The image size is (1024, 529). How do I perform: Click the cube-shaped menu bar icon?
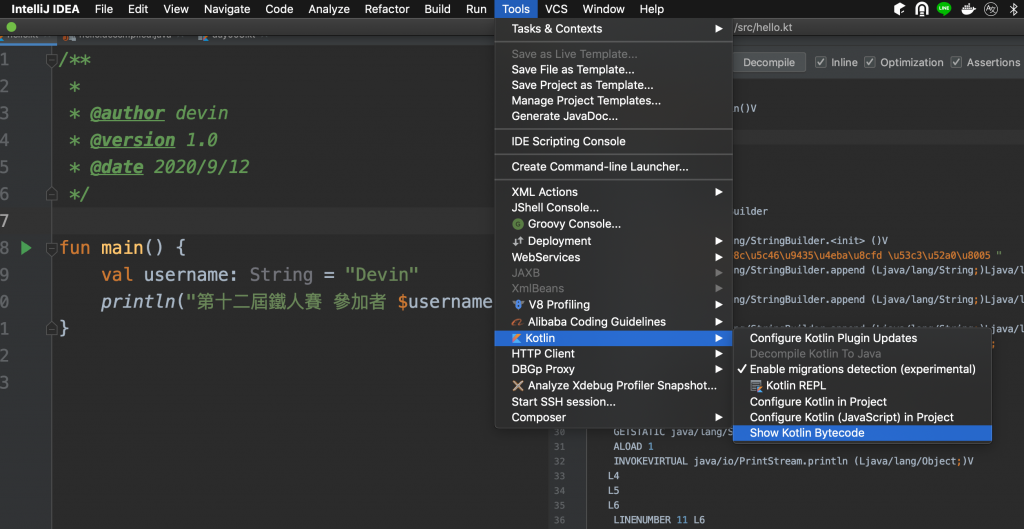pos(899,9)
